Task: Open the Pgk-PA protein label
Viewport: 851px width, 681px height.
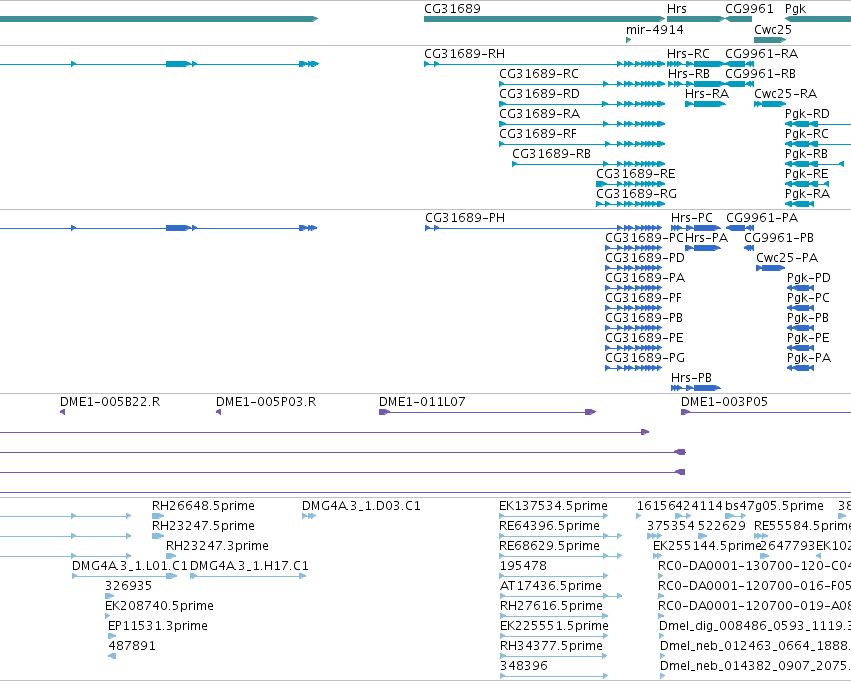Action: pos(809,359)
